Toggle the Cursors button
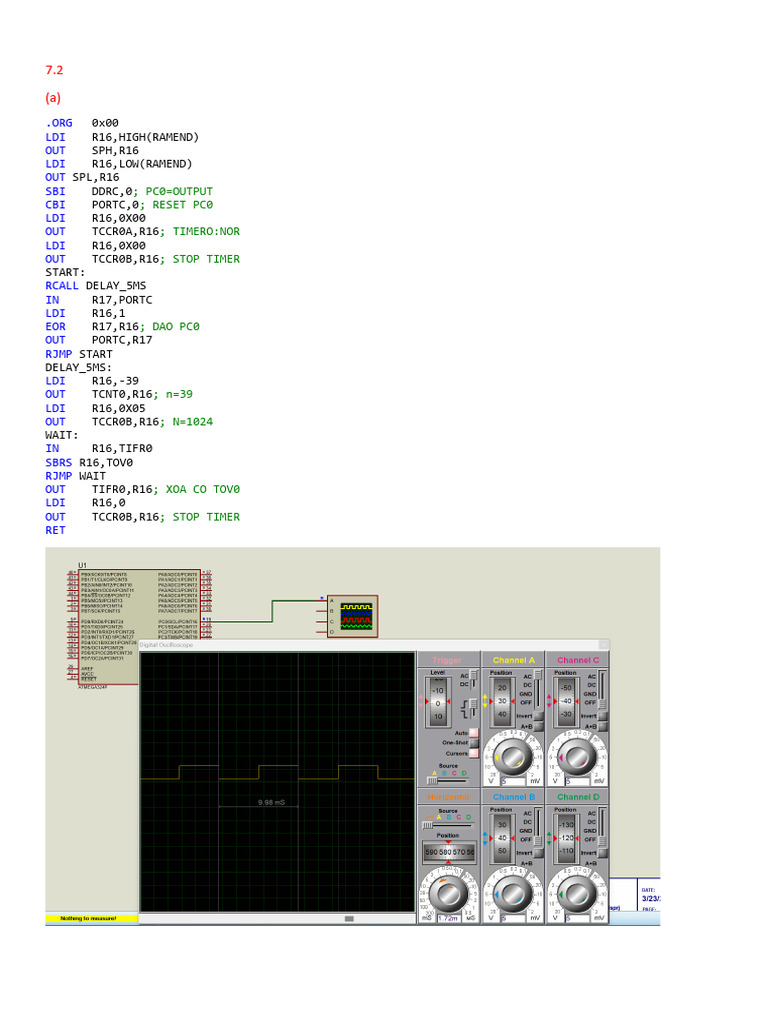Image resolution: width=768 pixels, height=1024 pixels. 472,753
